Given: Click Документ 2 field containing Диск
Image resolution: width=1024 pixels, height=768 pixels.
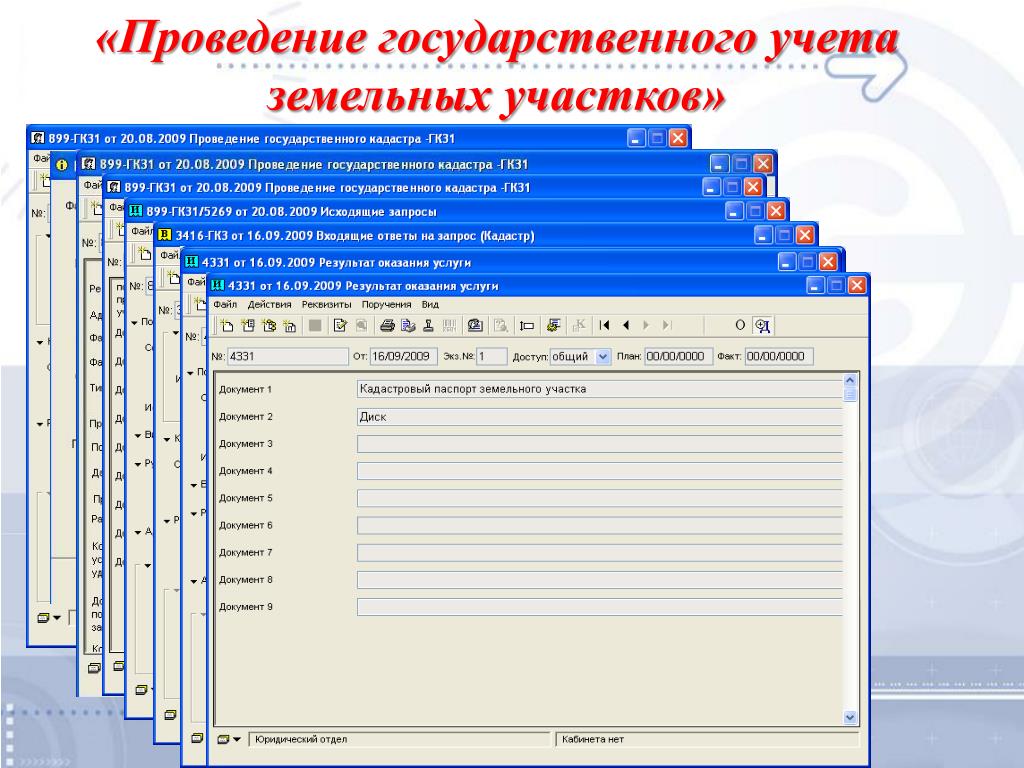Looking at the screenshot, I should [600, 417].
